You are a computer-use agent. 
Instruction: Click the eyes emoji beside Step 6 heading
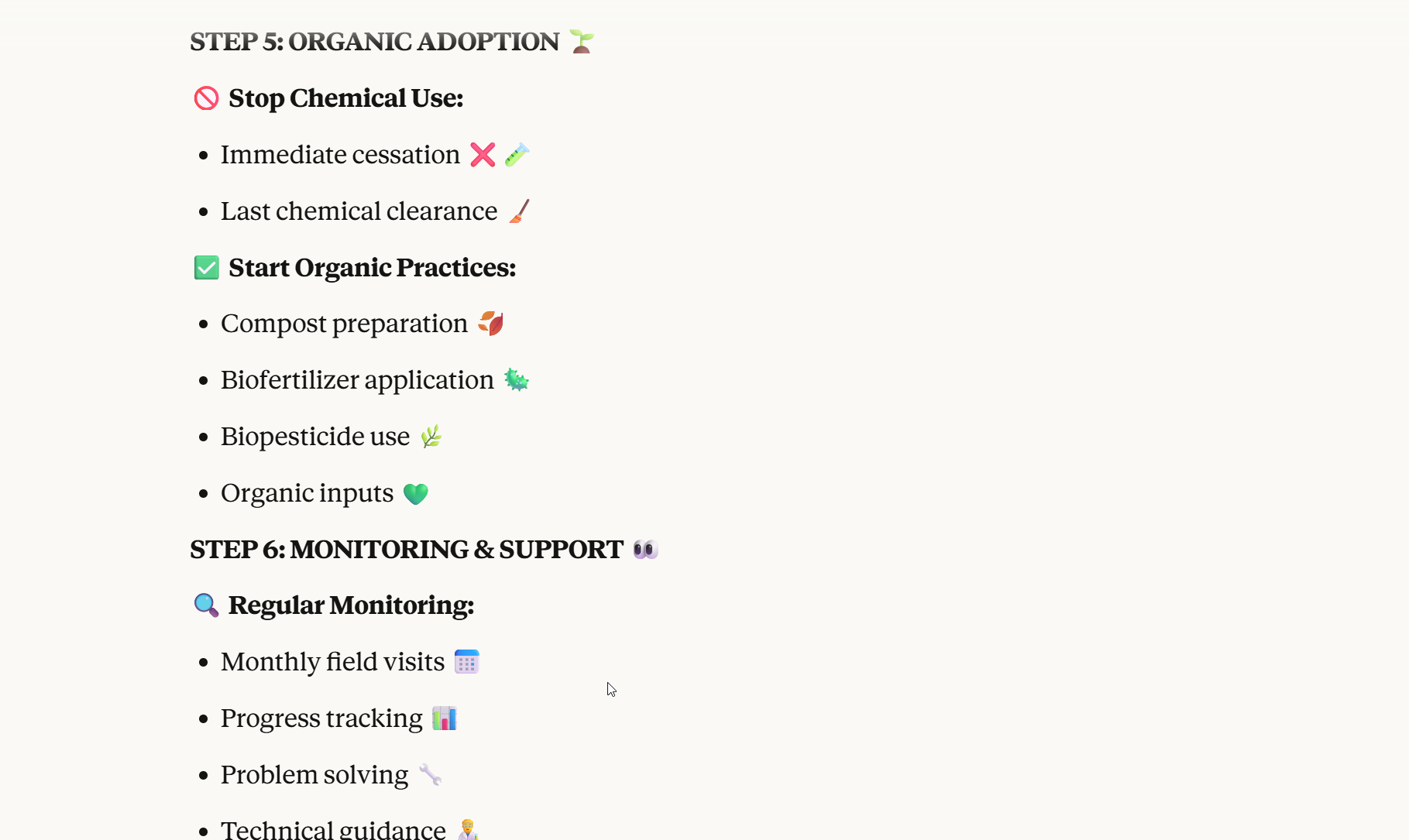coord(645,550)
